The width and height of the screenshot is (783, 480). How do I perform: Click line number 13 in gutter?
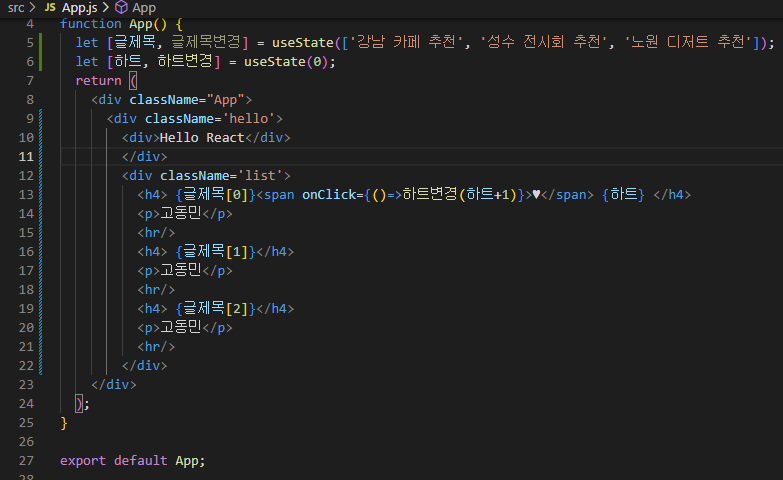click(26, 194)
